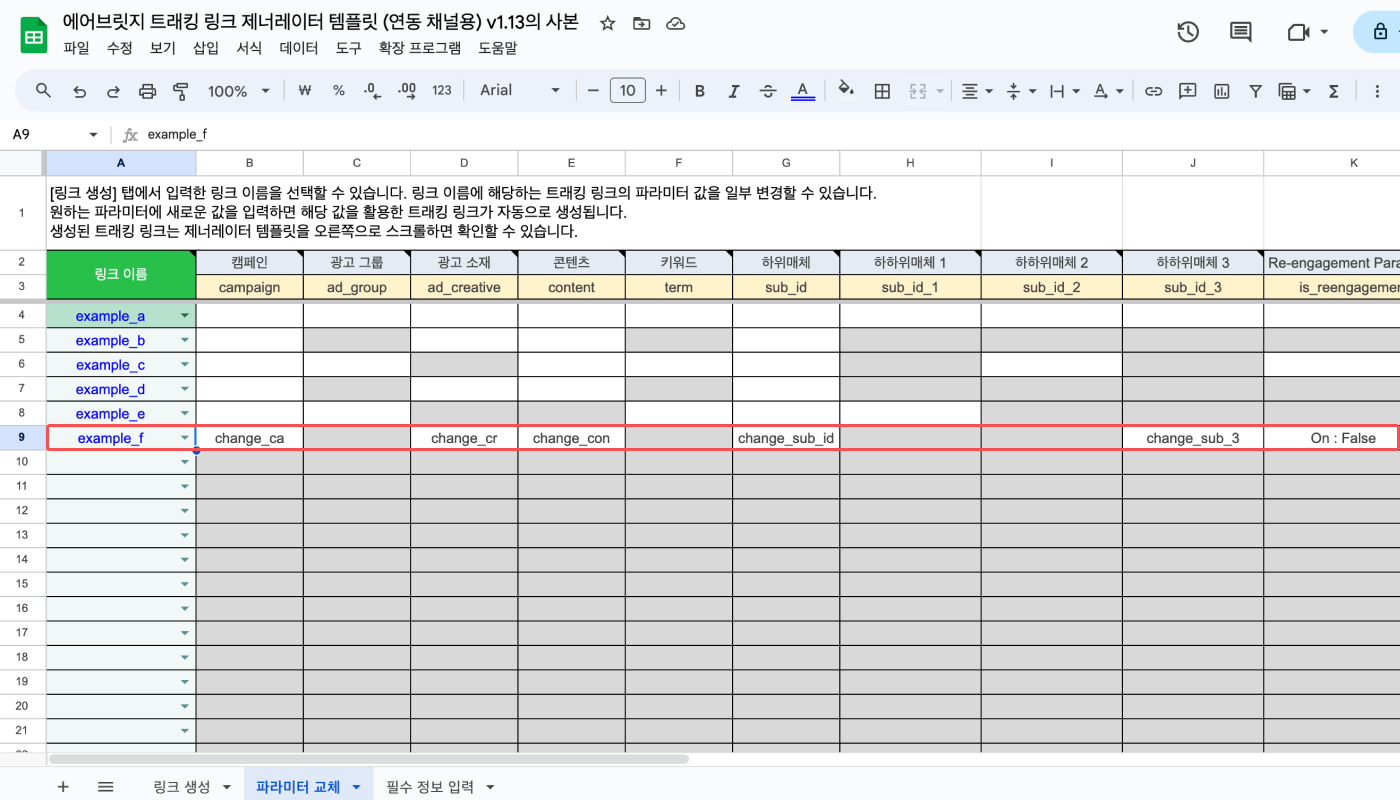Screen dimensions: 1400x800
Task: Star this spreadsheet document
Action: click(607, 23)
